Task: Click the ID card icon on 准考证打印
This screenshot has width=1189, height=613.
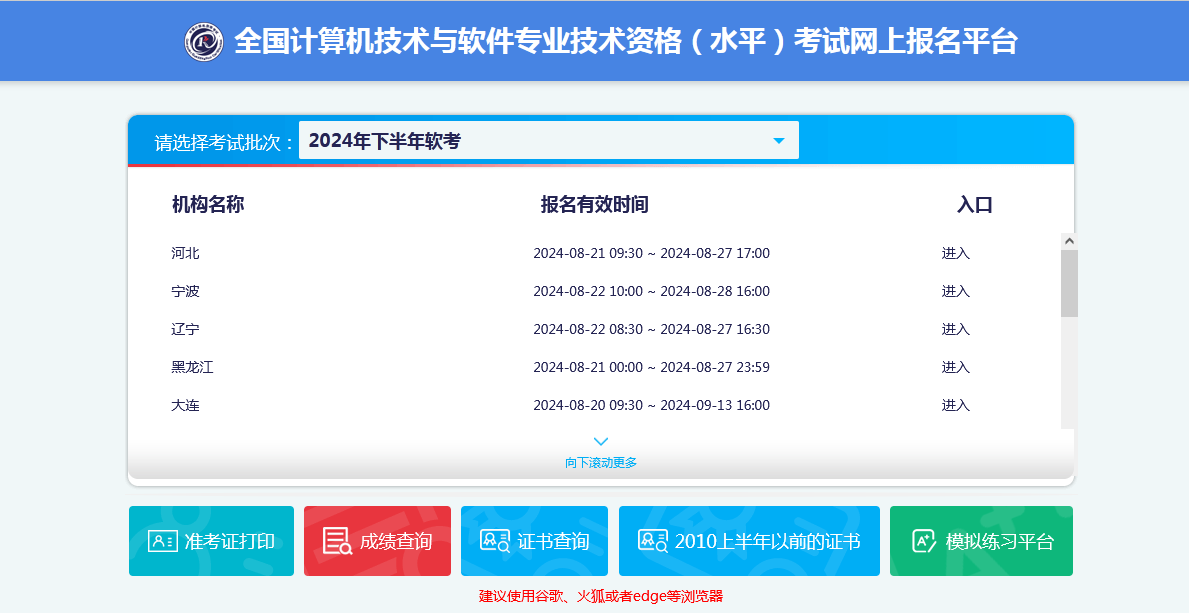Action: click(x=162, y=541)
